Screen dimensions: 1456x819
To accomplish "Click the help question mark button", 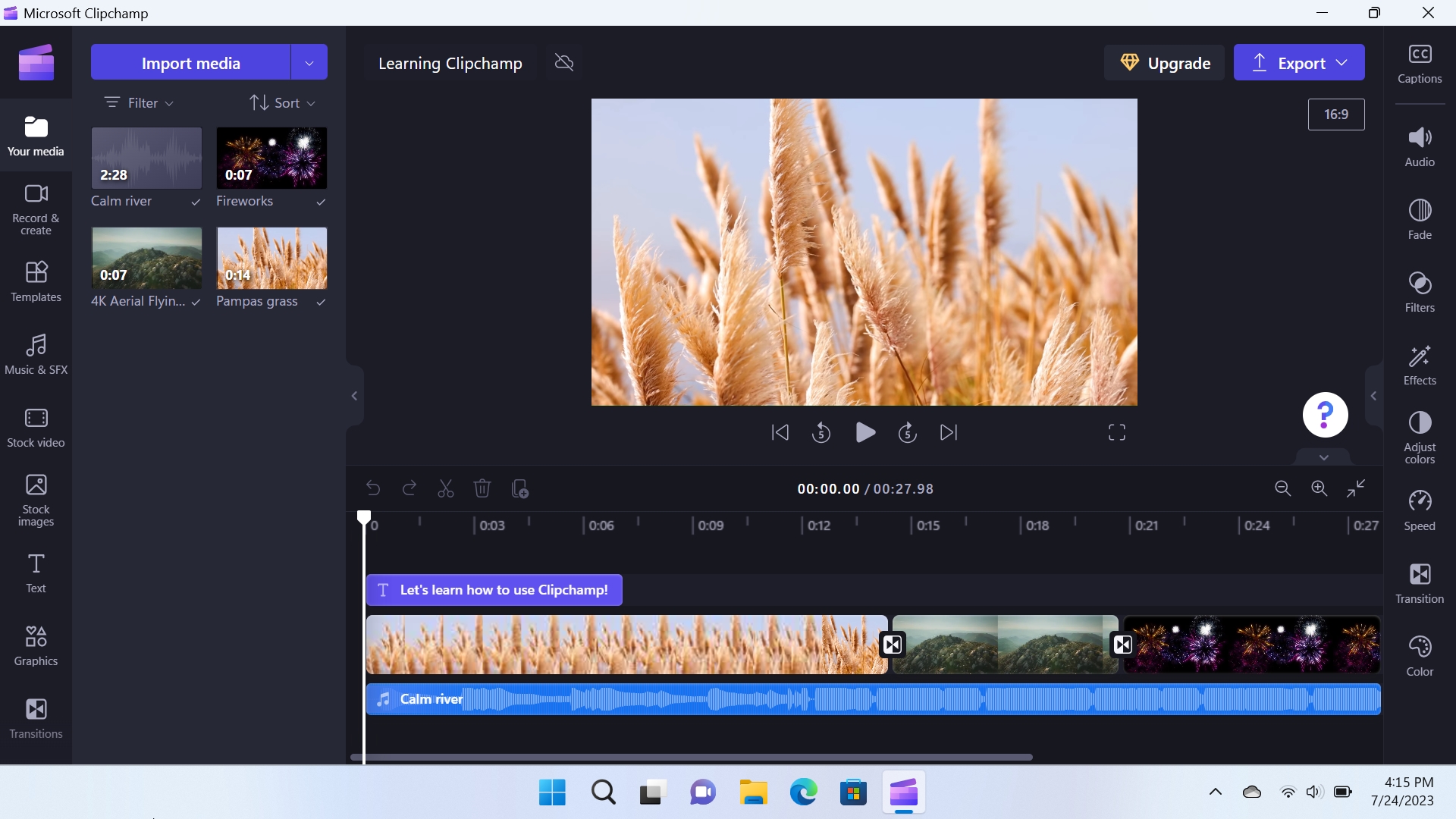I will [x=1325, y=415].
